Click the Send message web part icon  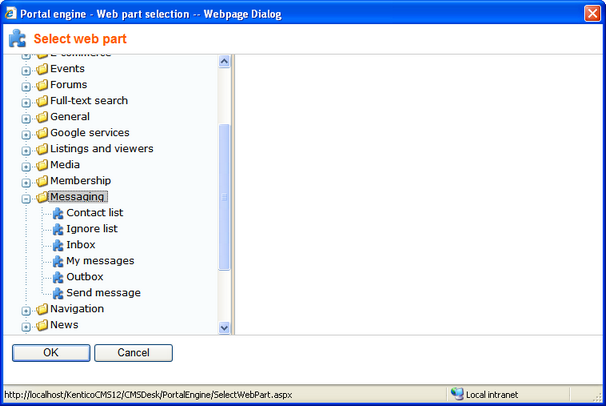point(58,293)
